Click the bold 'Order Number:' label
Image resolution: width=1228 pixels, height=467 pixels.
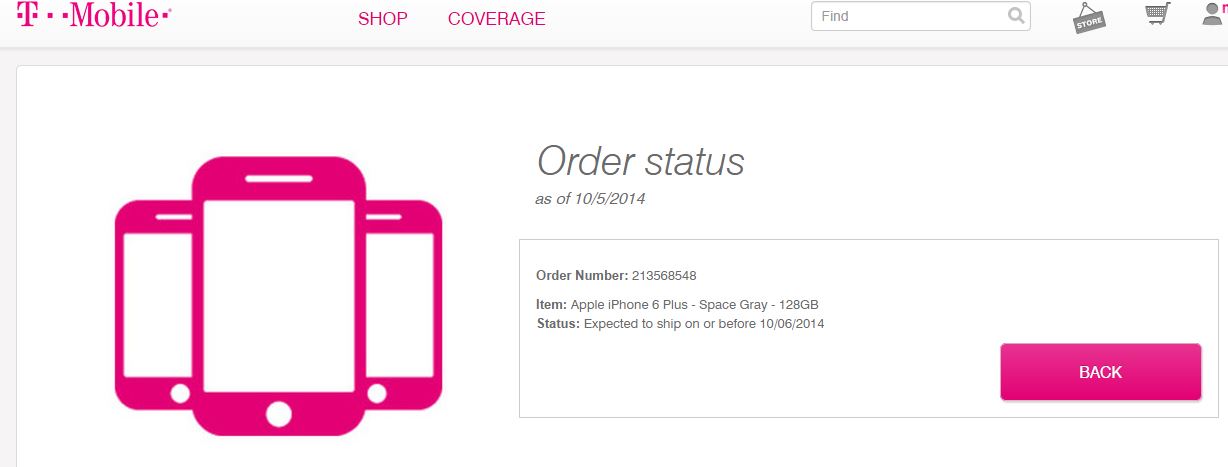point(582,275)
